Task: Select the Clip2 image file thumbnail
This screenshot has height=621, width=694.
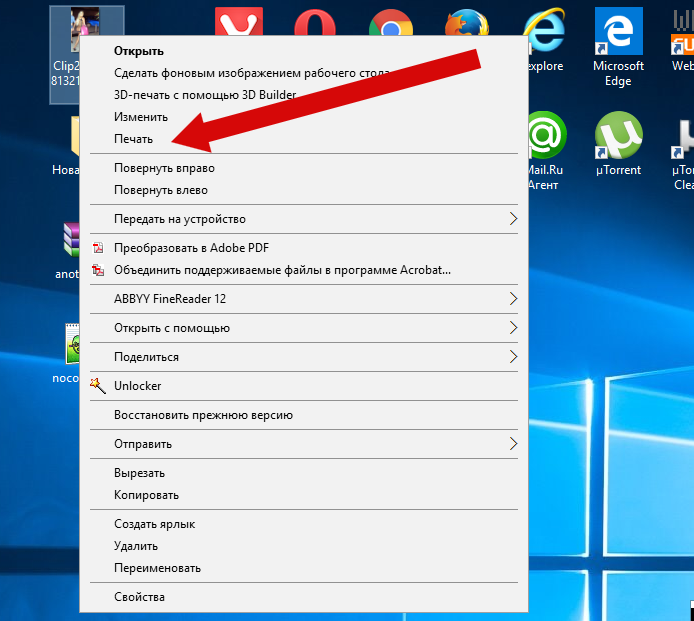Action: (x=85, y=30)
